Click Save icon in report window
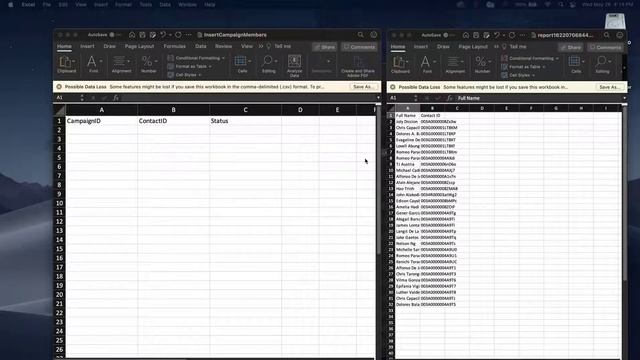The image size is (640, 360). [x=476, y=36]
